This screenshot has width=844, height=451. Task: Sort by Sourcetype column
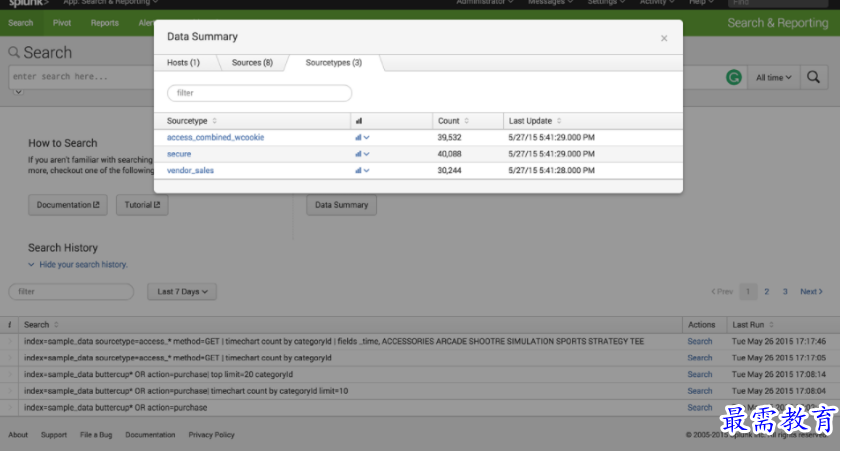click(192, 121)
